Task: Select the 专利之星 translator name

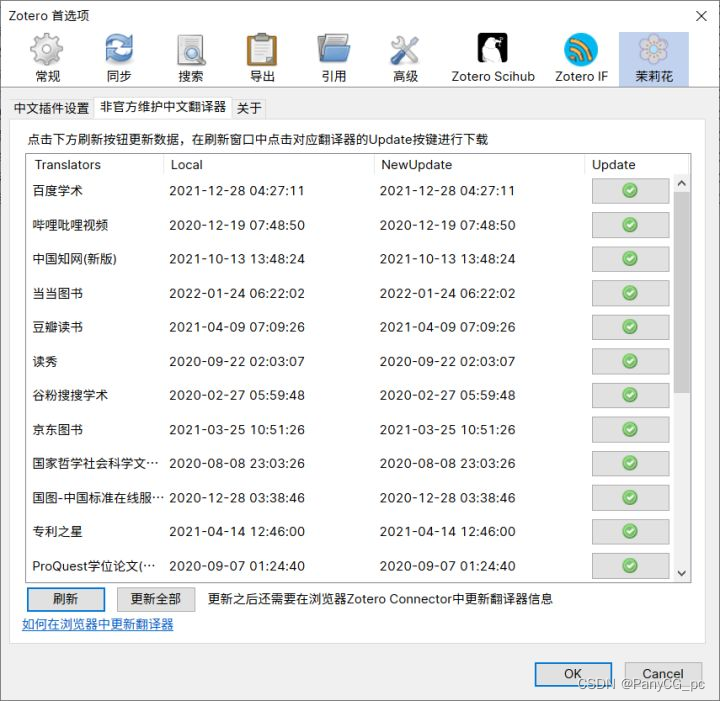Action: (x=57, y=532)
